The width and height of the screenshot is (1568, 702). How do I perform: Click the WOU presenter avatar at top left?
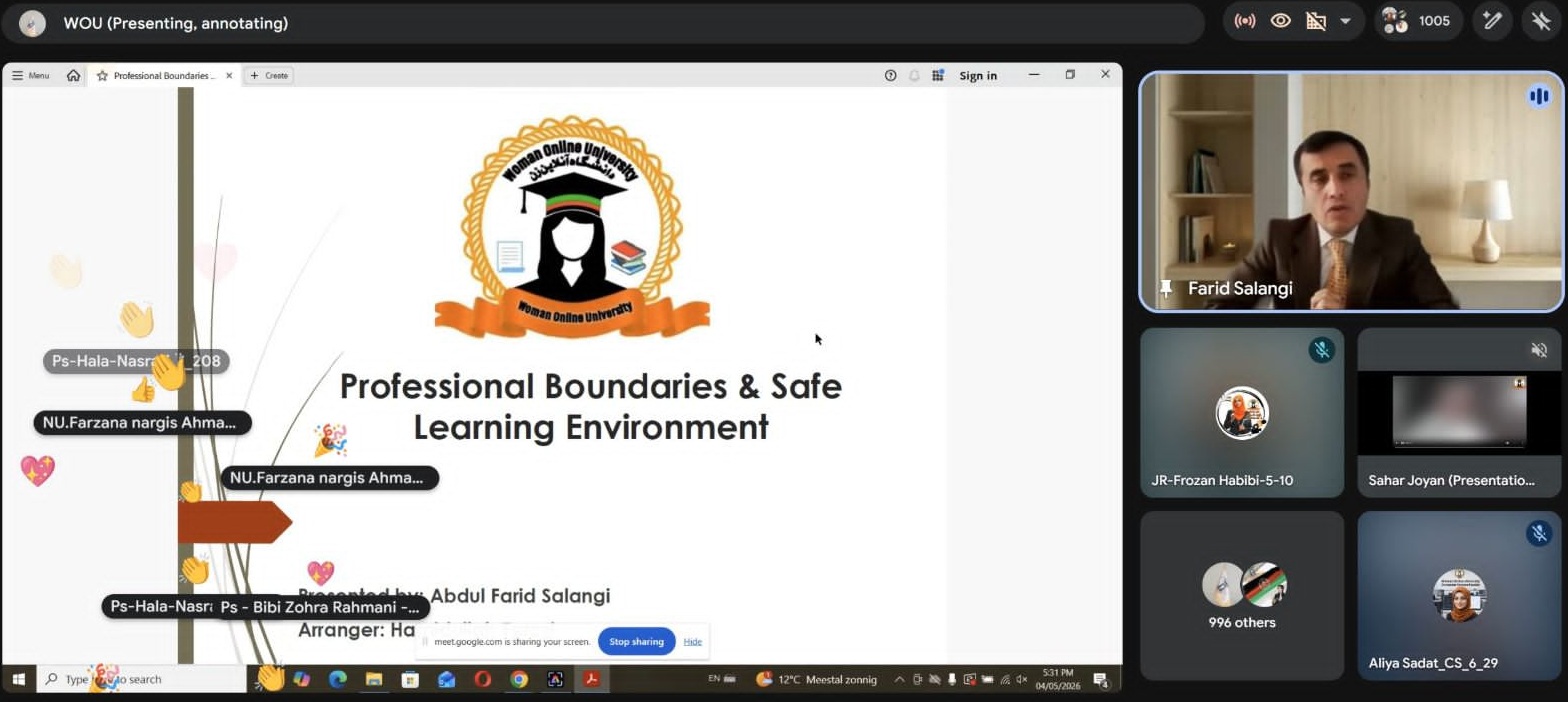pyautogui.click(x=33, y=23)
